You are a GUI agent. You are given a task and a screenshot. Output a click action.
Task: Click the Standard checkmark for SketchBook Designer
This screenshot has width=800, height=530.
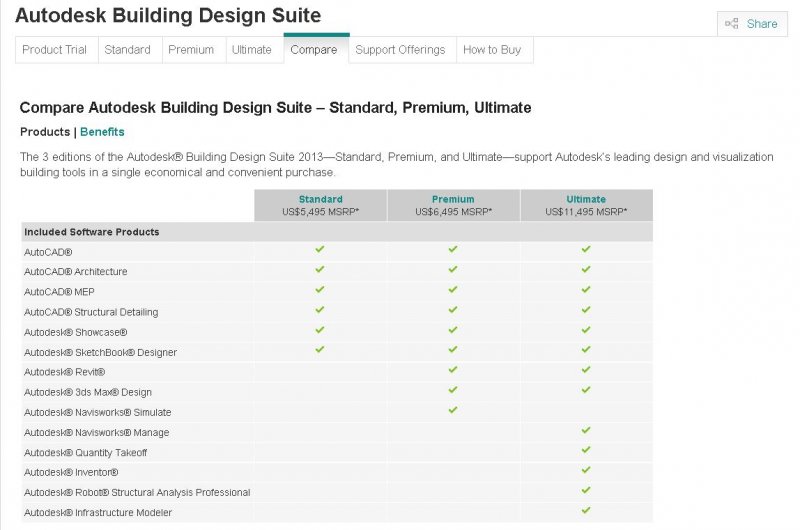pyautogui.click(x=320, y=349)
